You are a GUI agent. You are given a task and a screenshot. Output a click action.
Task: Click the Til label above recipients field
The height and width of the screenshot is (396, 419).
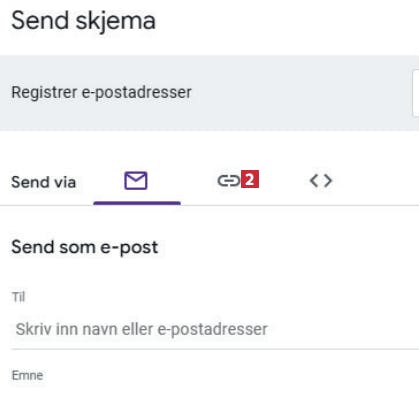[x=18, y=297]
